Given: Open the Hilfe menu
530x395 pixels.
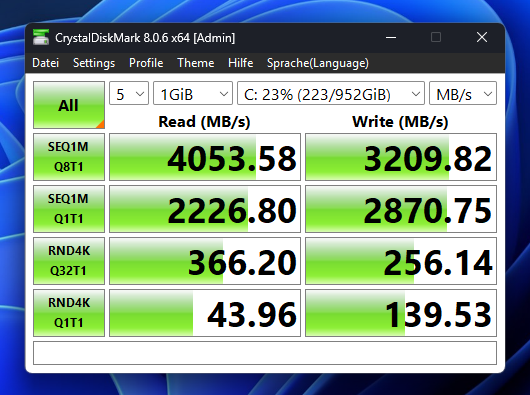Looking at the screenshot, I should pos(241,63).
